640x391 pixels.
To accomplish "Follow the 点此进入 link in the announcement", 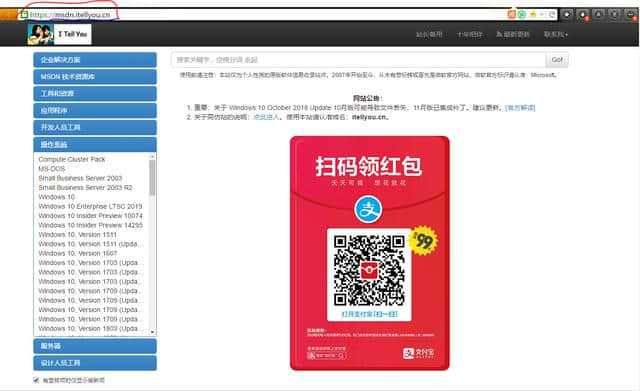I will coord(266,117).
